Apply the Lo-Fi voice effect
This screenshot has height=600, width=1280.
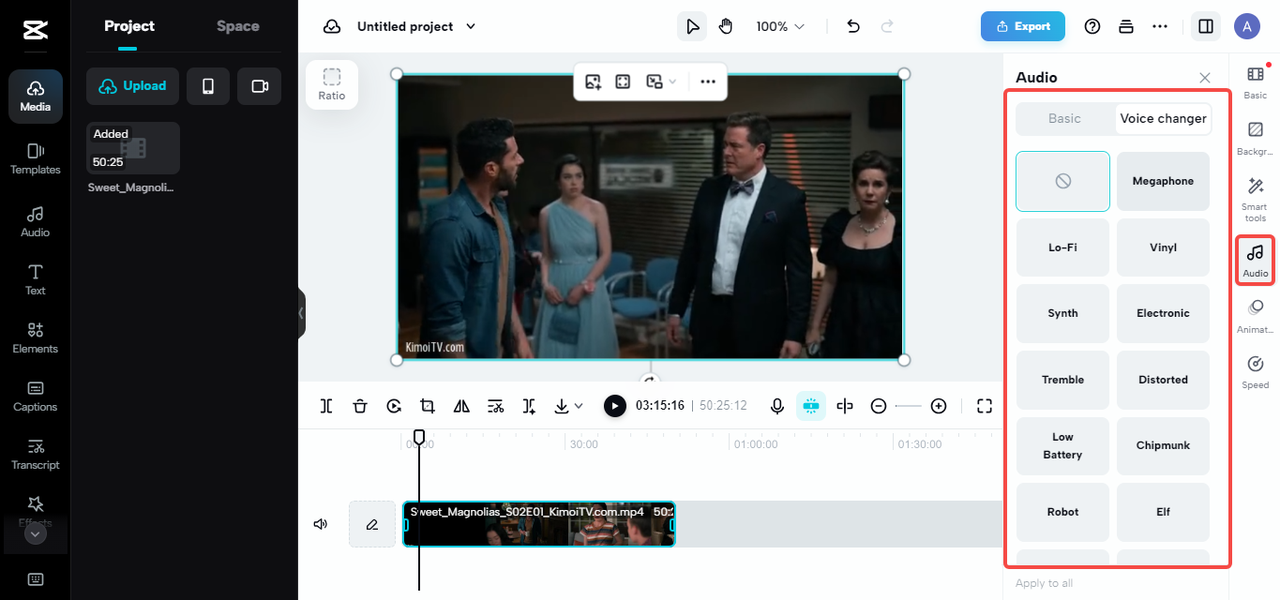coord(1062,247)
